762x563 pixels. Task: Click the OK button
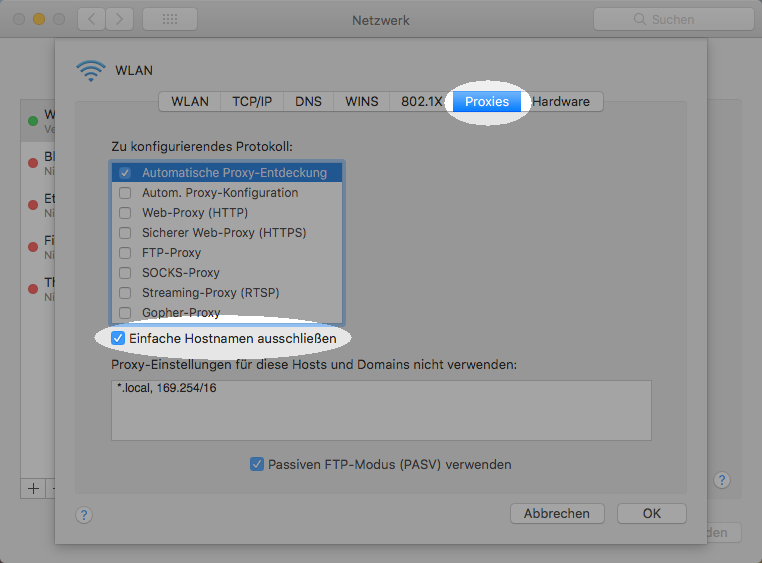point(651,513)
